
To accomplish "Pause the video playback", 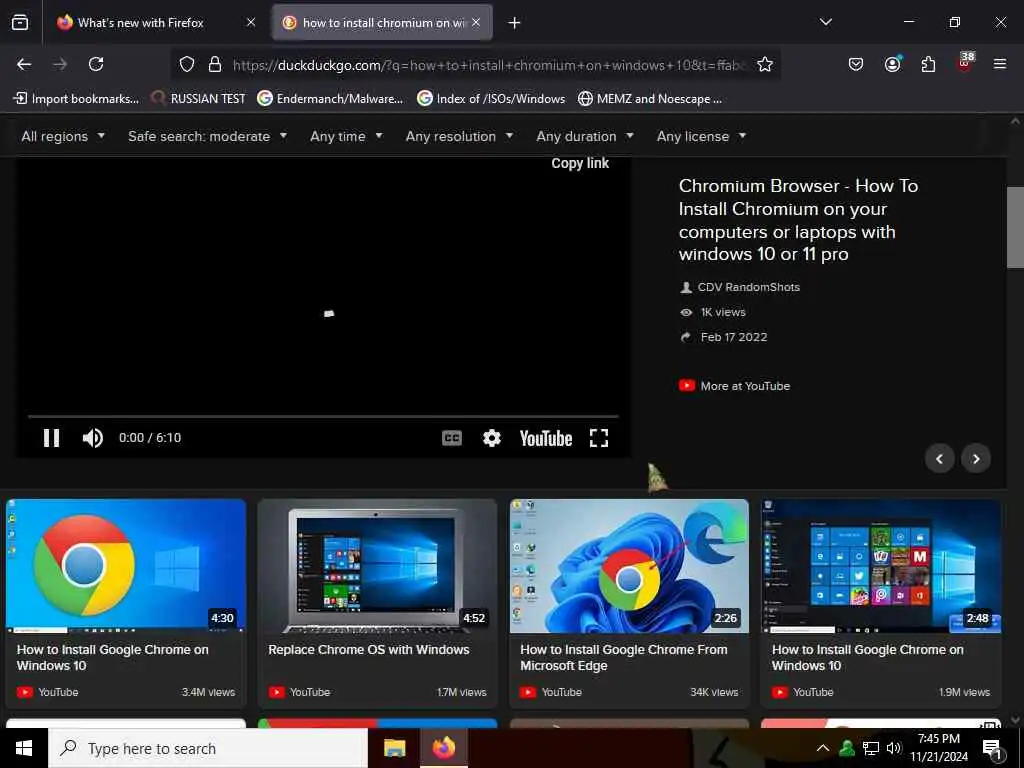I will click(x=52, y=438).
